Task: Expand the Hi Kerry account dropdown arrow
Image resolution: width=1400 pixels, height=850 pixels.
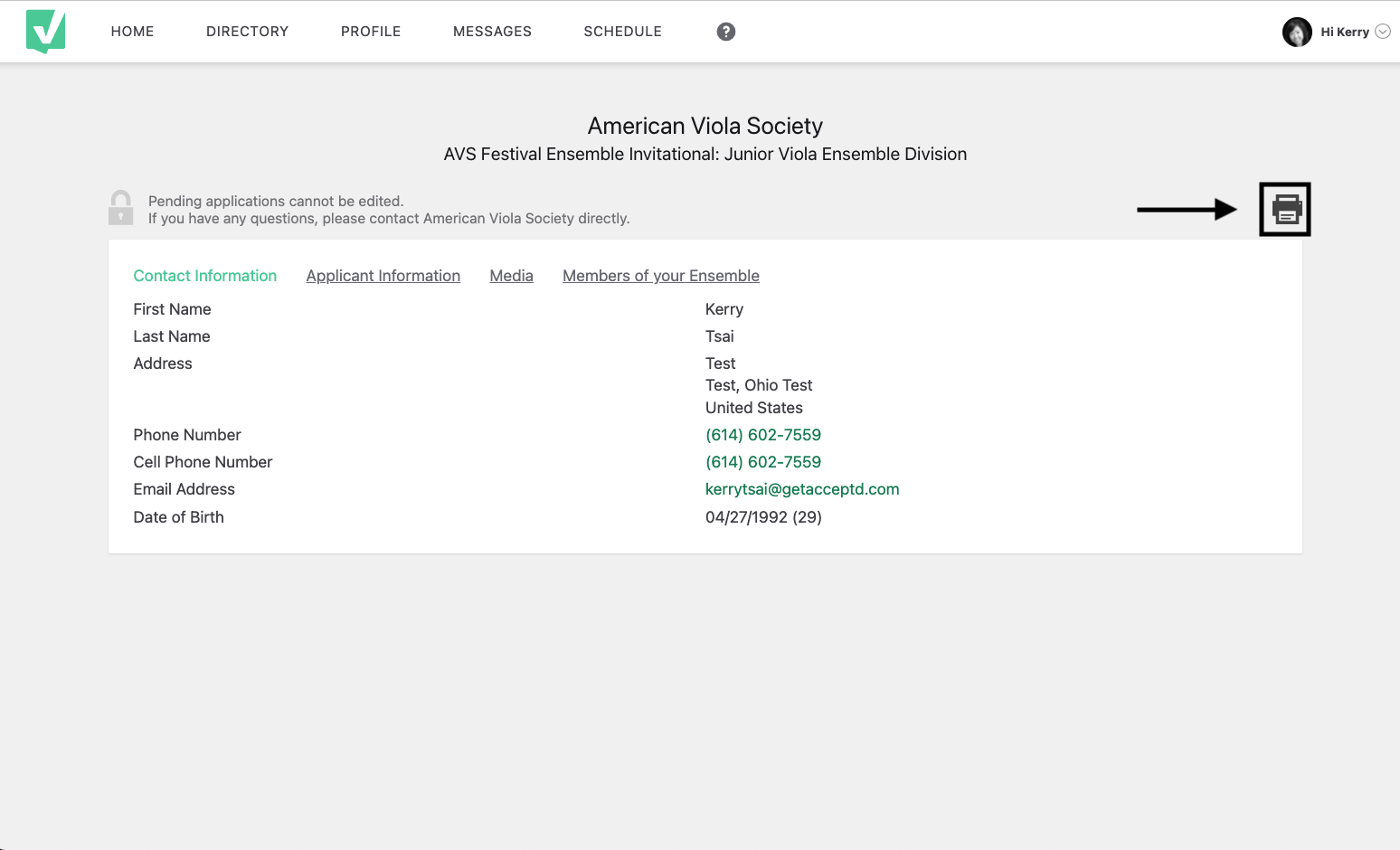Action: [x=1383, y=32]
